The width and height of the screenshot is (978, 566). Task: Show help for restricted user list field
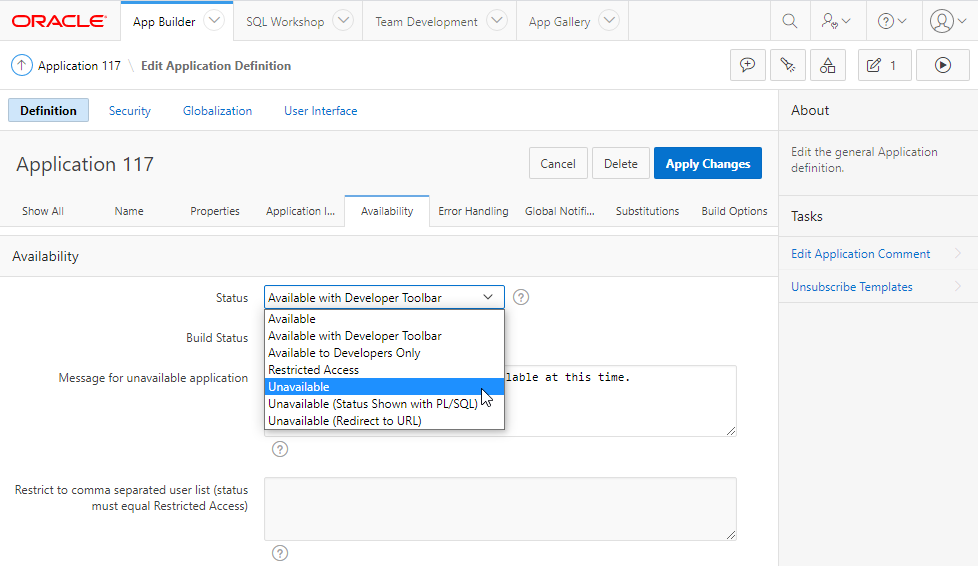(280, 553)
